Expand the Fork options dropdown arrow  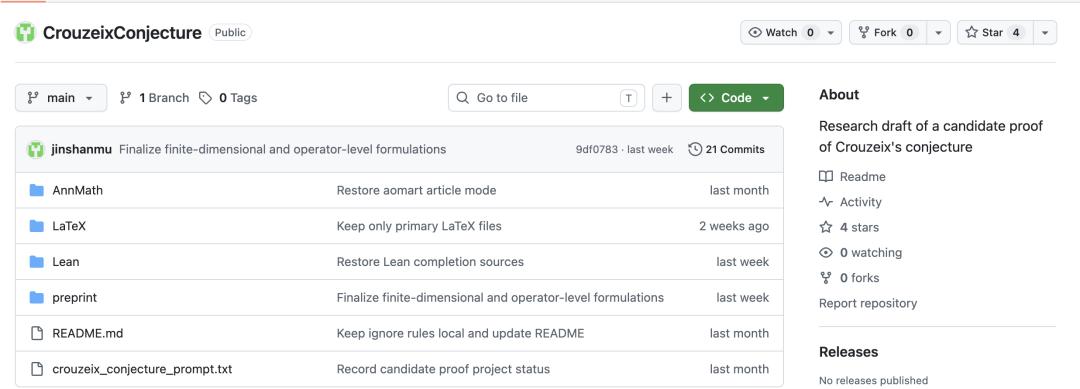[x=938, y=32]
